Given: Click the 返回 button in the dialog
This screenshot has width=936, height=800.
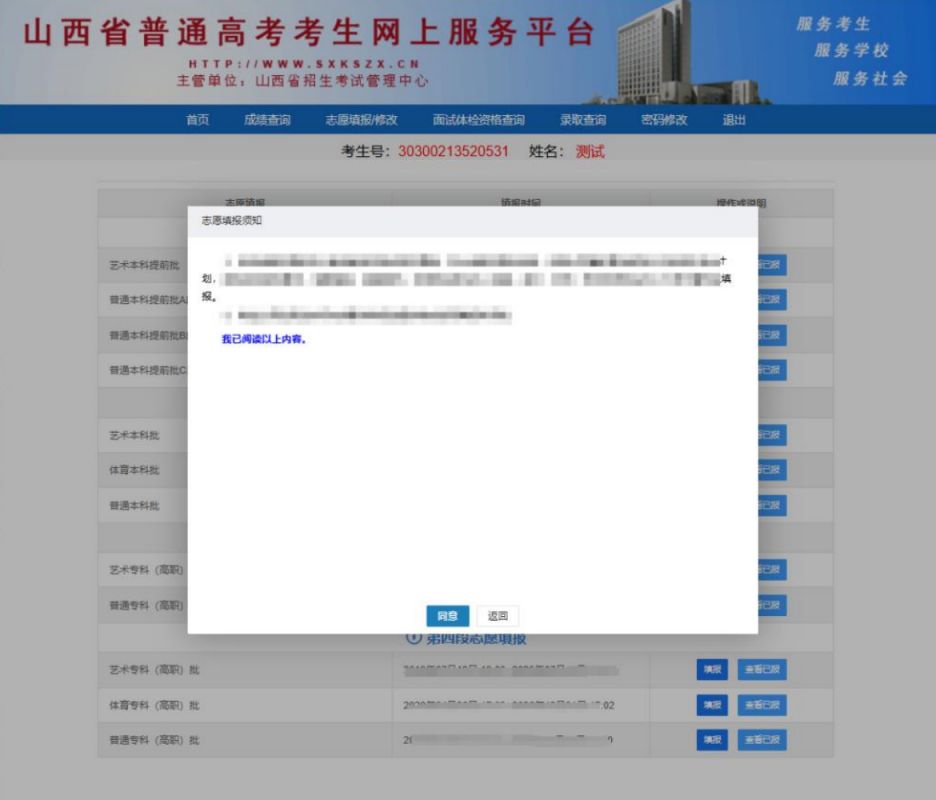Looking at the screenshot, I should 498,616.
